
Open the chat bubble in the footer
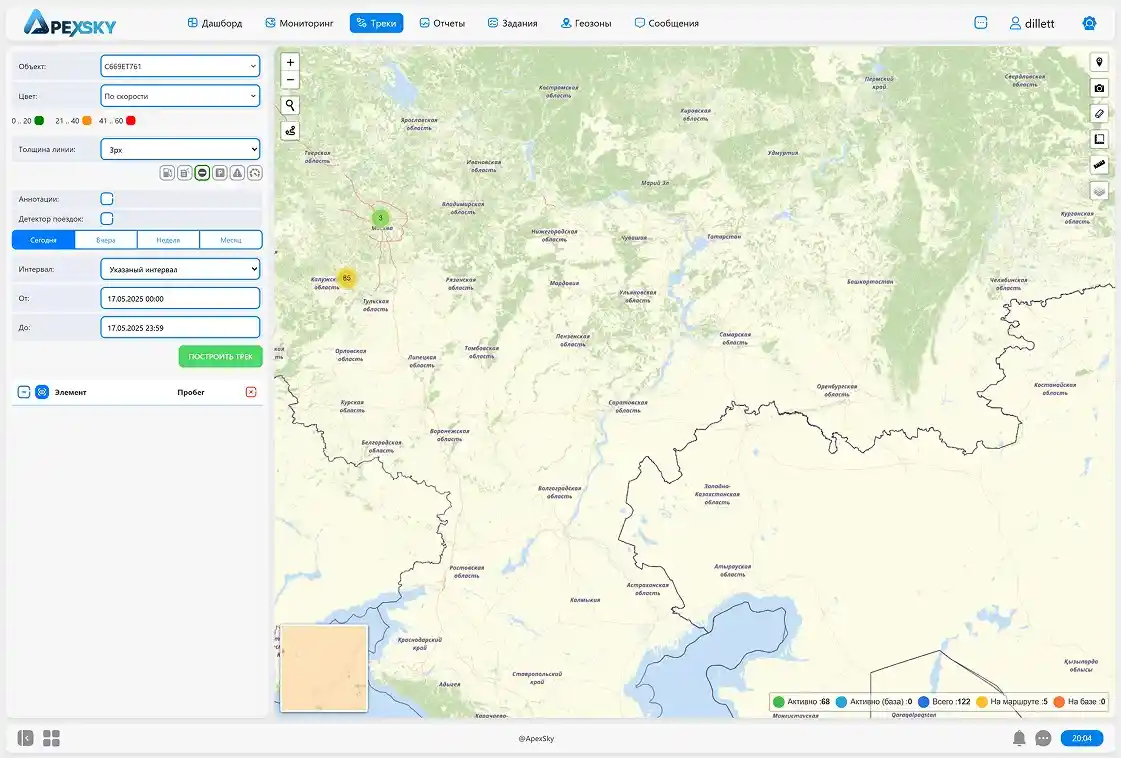click(x=1043, y=738)
